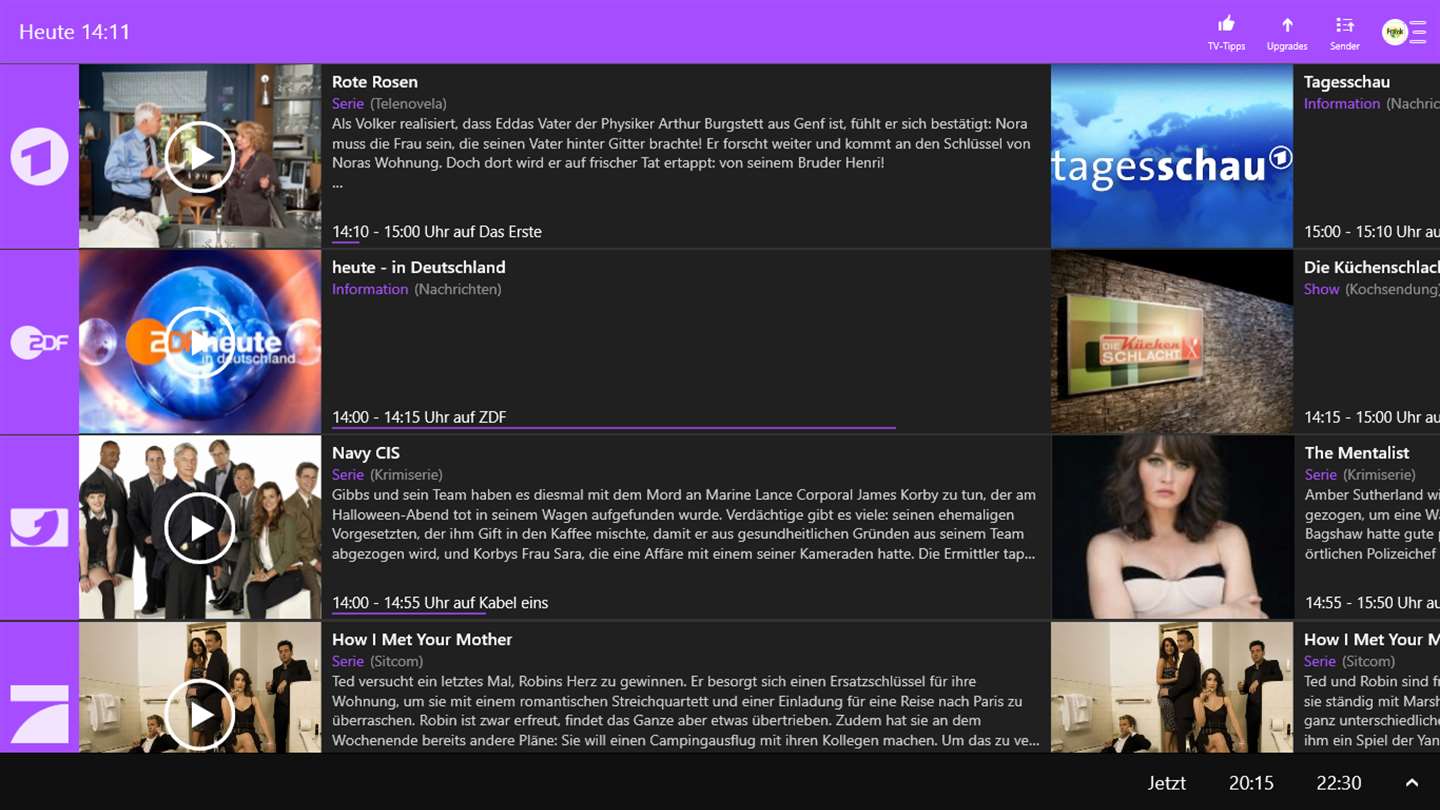The height and width of the screenshot is (810, 1440).
Task: Play Rote Rosen live stream
Action: coord(200,157)
